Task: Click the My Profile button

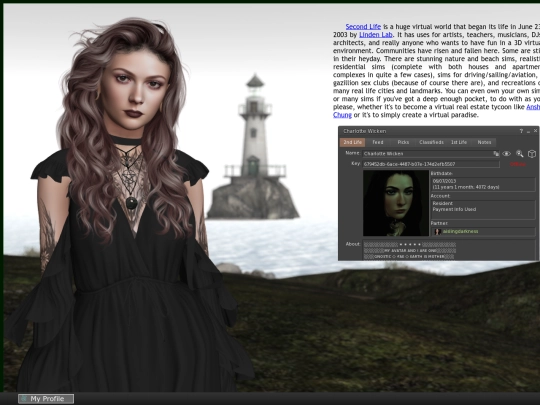Action: pyautogui.click(x=46, y=399)
